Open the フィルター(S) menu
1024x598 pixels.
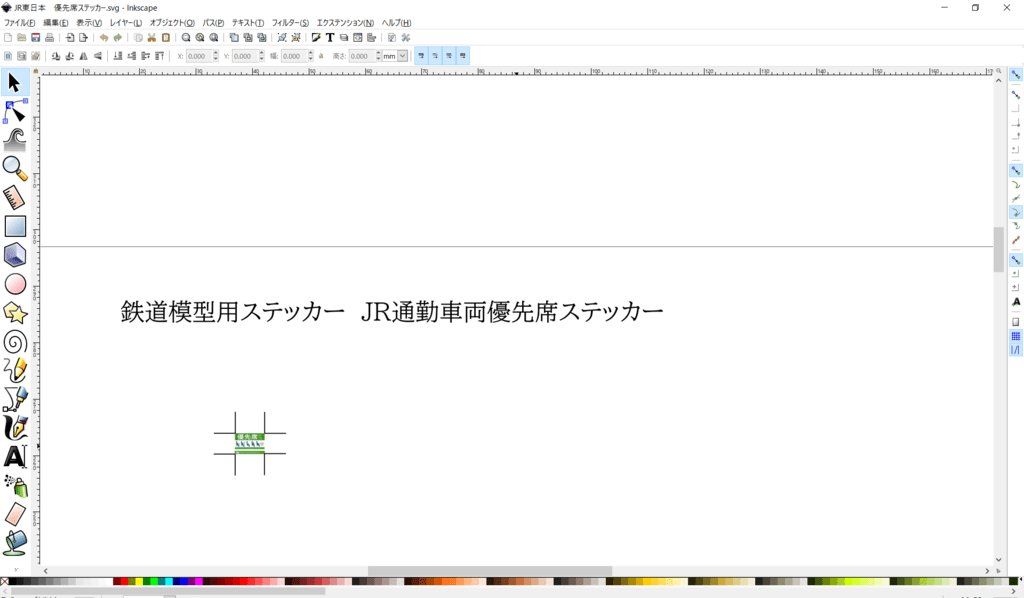(290, 23)
